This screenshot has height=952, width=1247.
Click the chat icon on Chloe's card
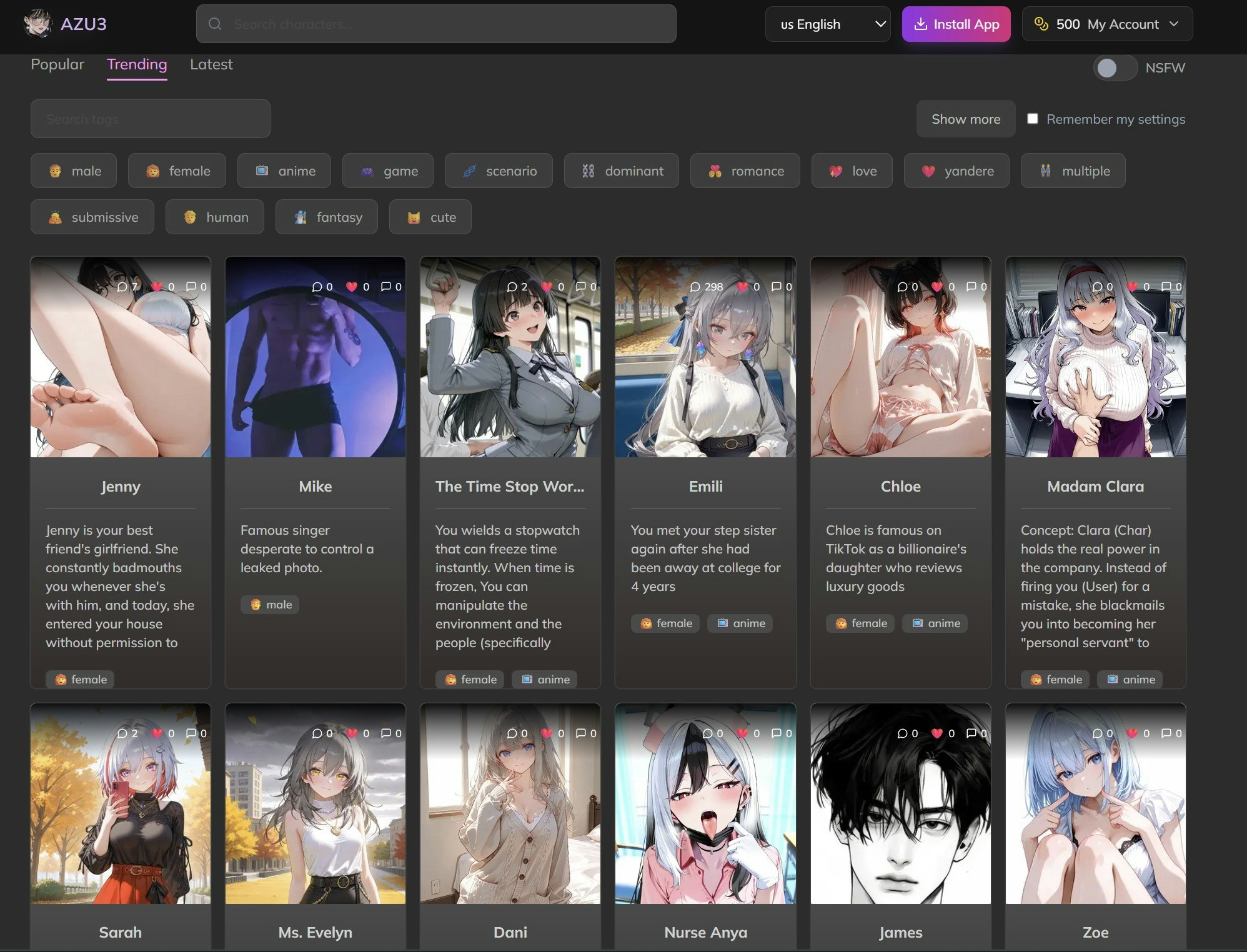pyautogui.click(x=902, y=287)
